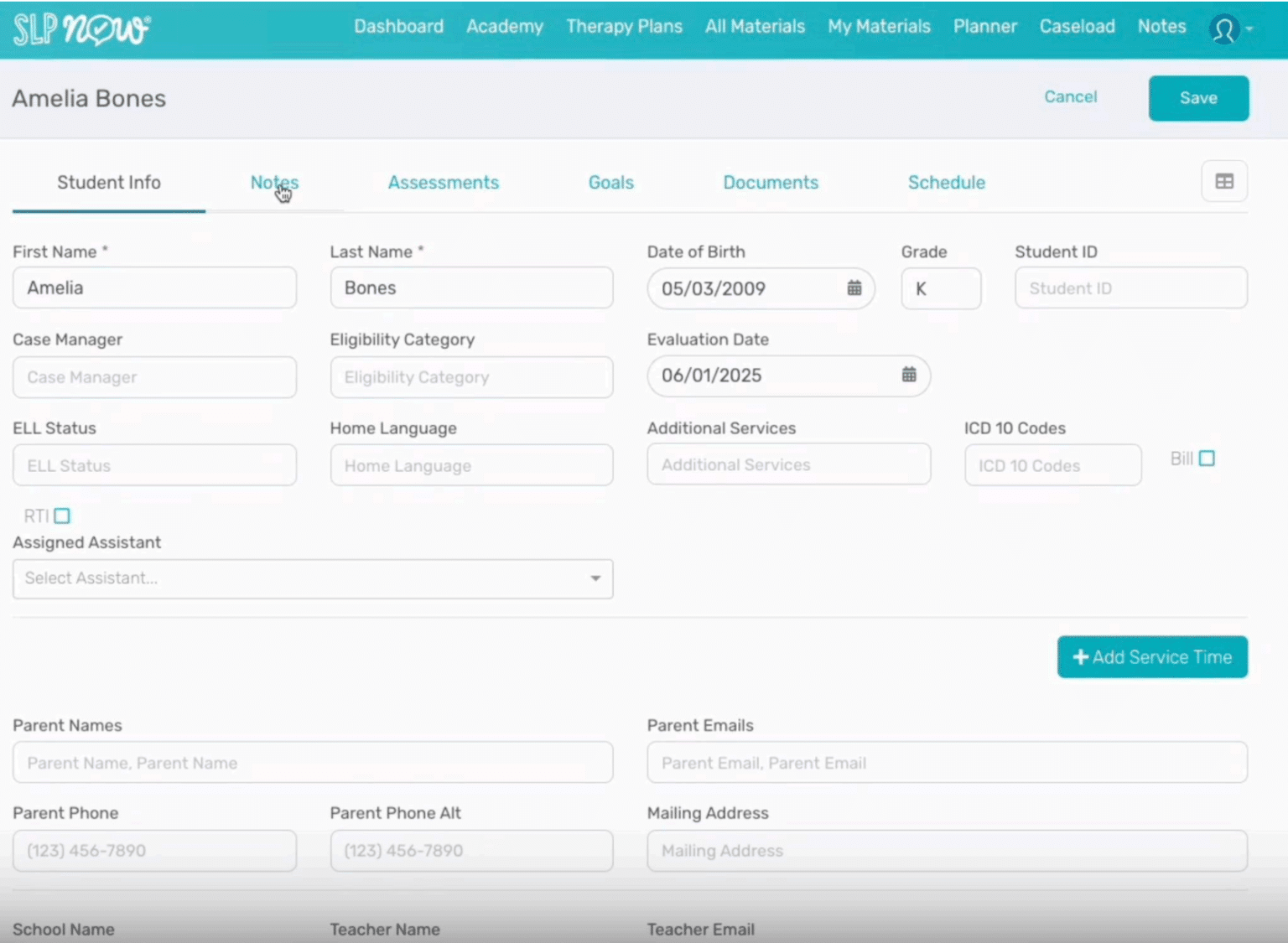This screenshot has height=943, width=1288.
Task: Click the SLP Now logo
Action: pyautogui.click(x=80, y=29)
